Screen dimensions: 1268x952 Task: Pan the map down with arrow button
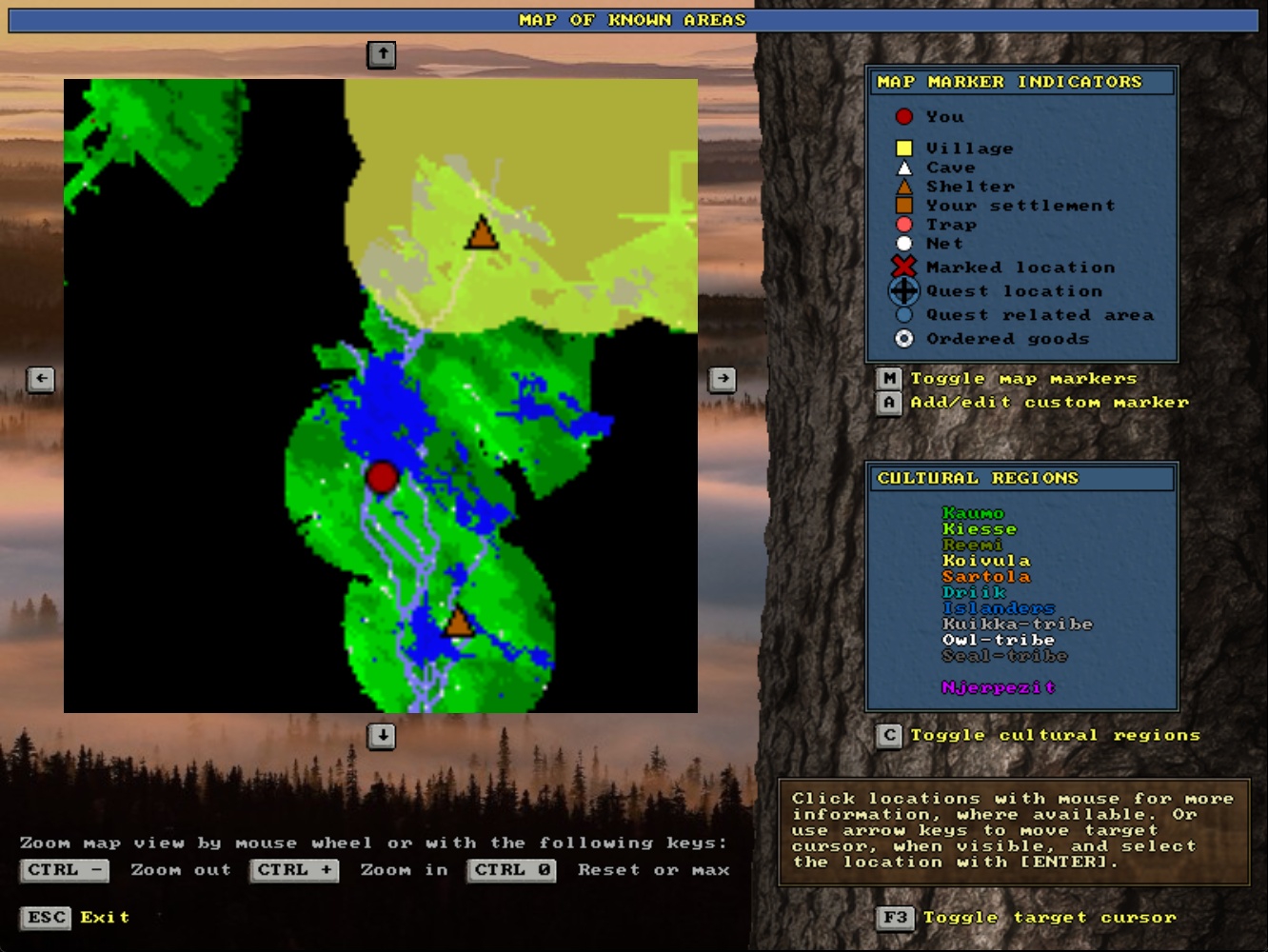[382, 736]
